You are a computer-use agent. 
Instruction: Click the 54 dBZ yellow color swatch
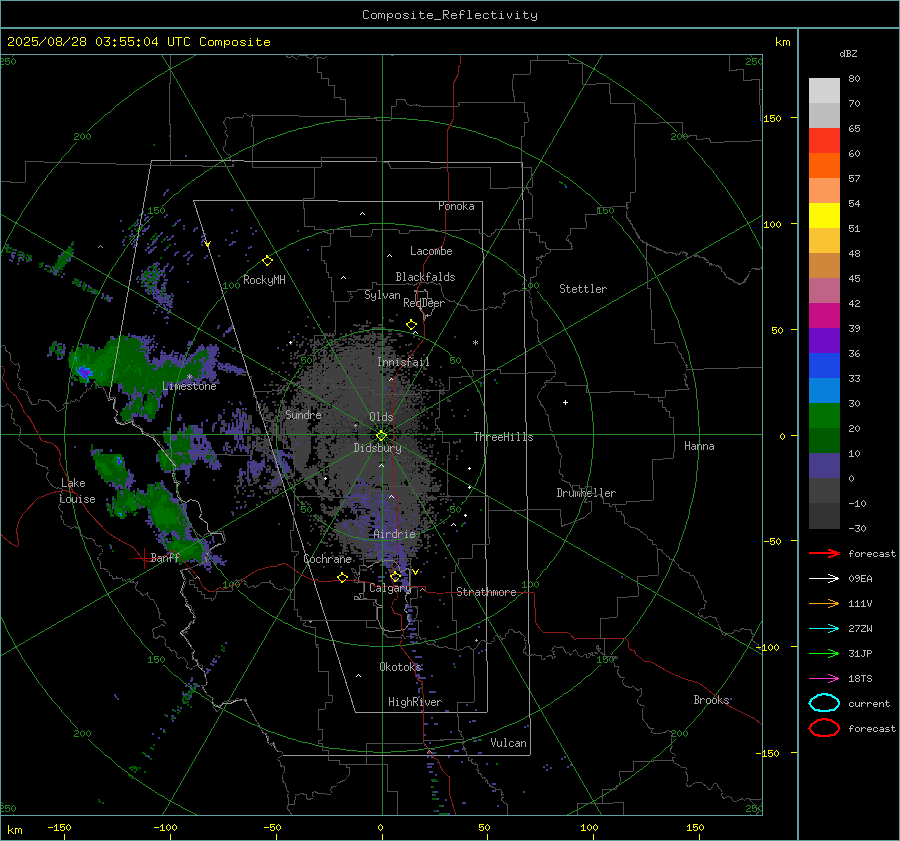click(x=824, y=215)
